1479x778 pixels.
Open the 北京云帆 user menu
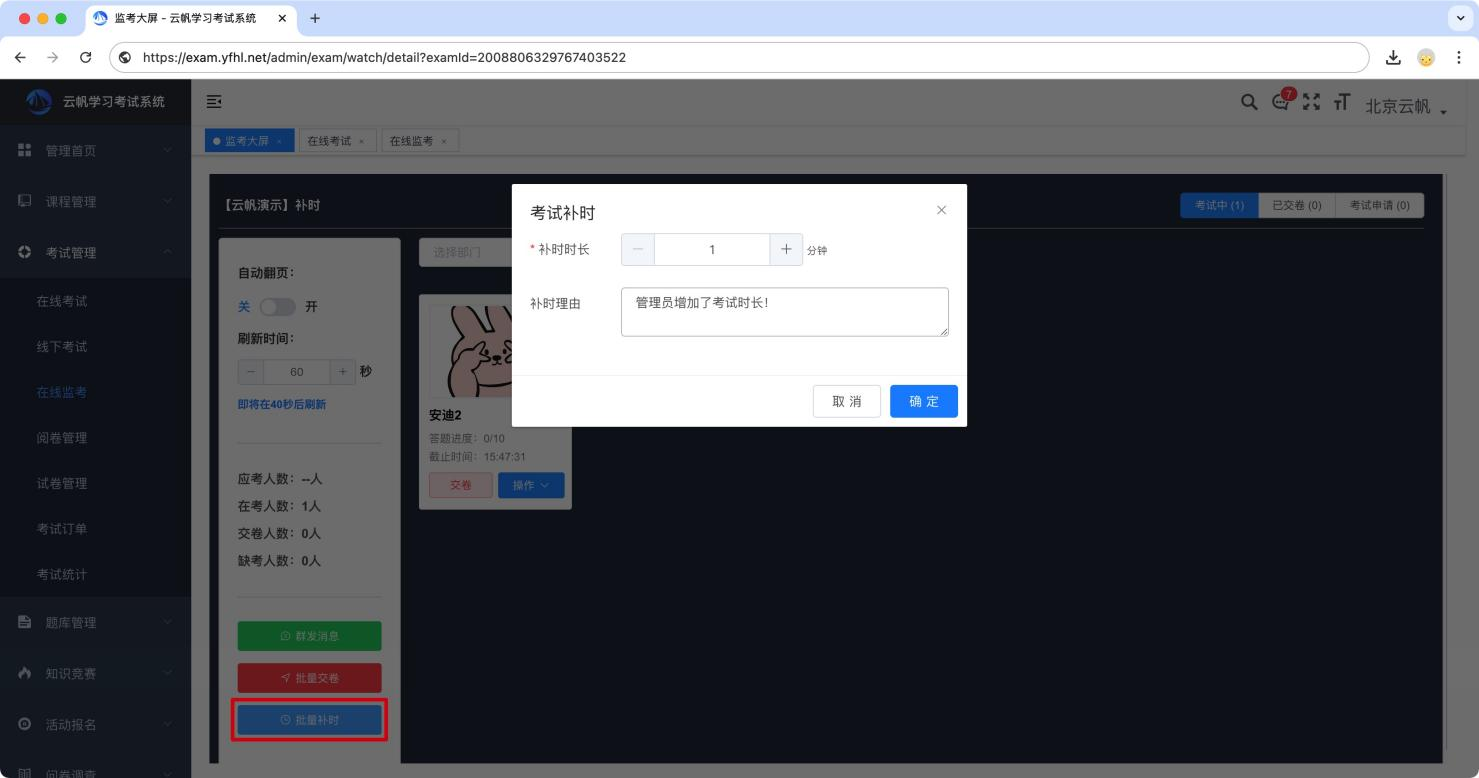1405,106
